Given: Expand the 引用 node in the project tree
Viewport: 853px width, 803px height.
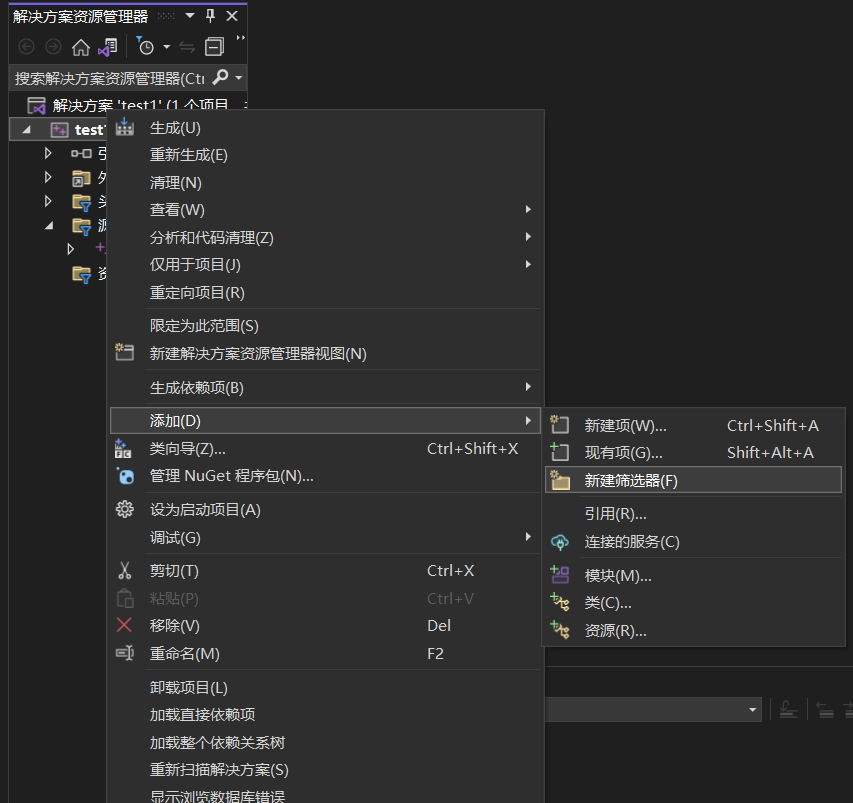Looking at the screenshot, I should point(47,153).
